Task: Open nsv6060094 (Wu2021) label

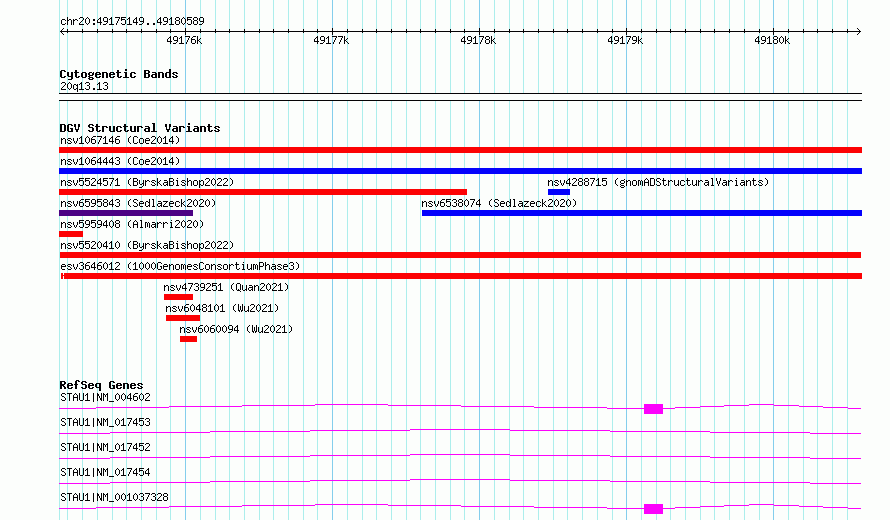Action: 236,329
